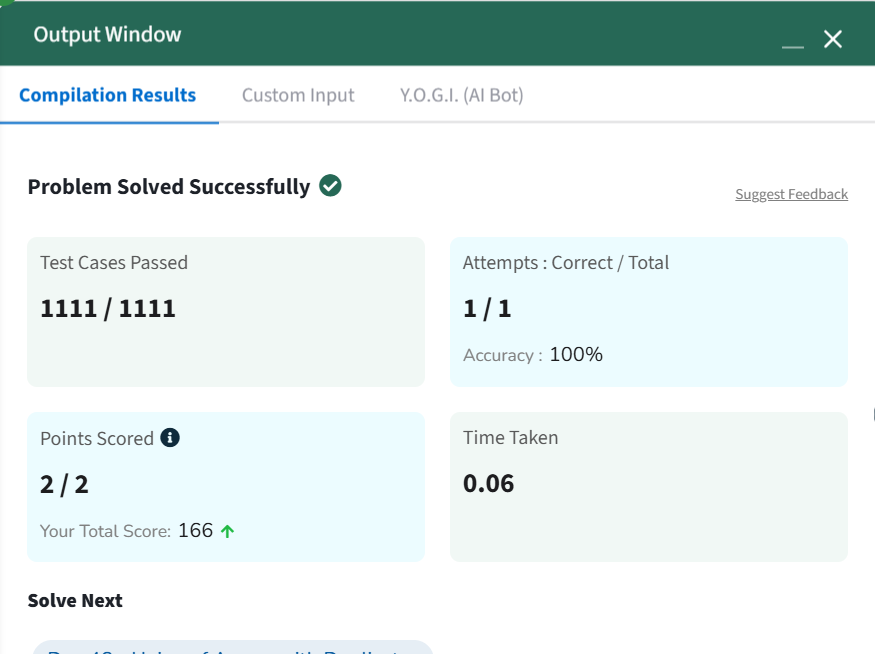
Task: Select the 1111 / 1111 test cases value
Action: tap(108, 309)
